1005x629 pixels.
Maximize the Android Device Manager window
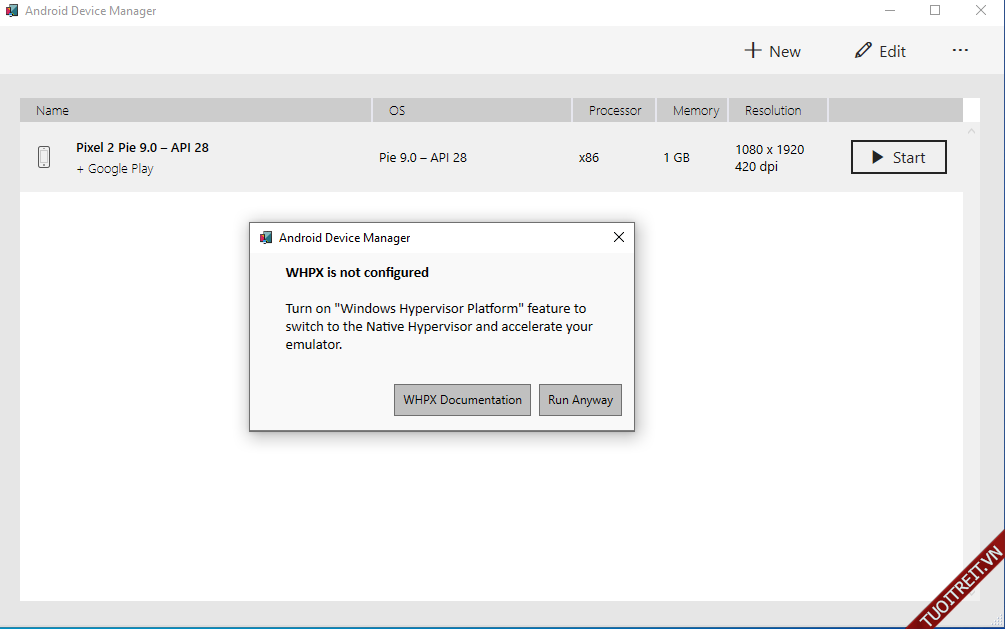[x=935, y=11]
